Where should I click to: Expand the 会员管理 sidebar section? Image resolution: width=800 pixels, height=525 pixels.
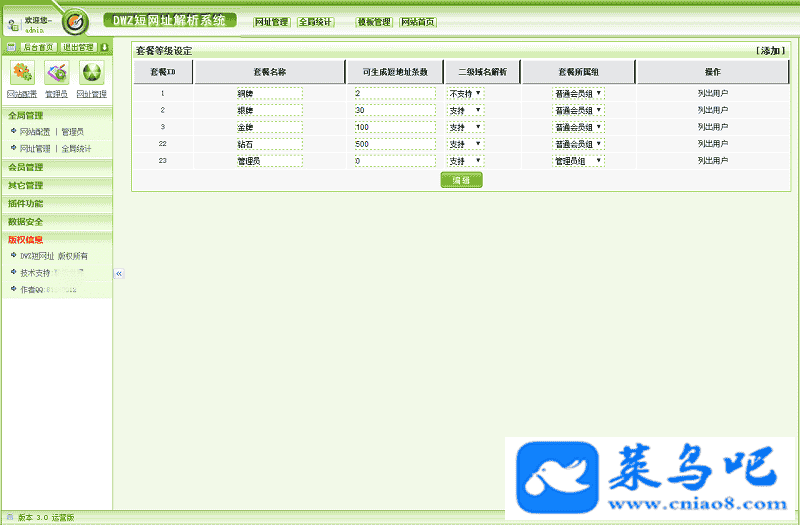coord(57,167)
